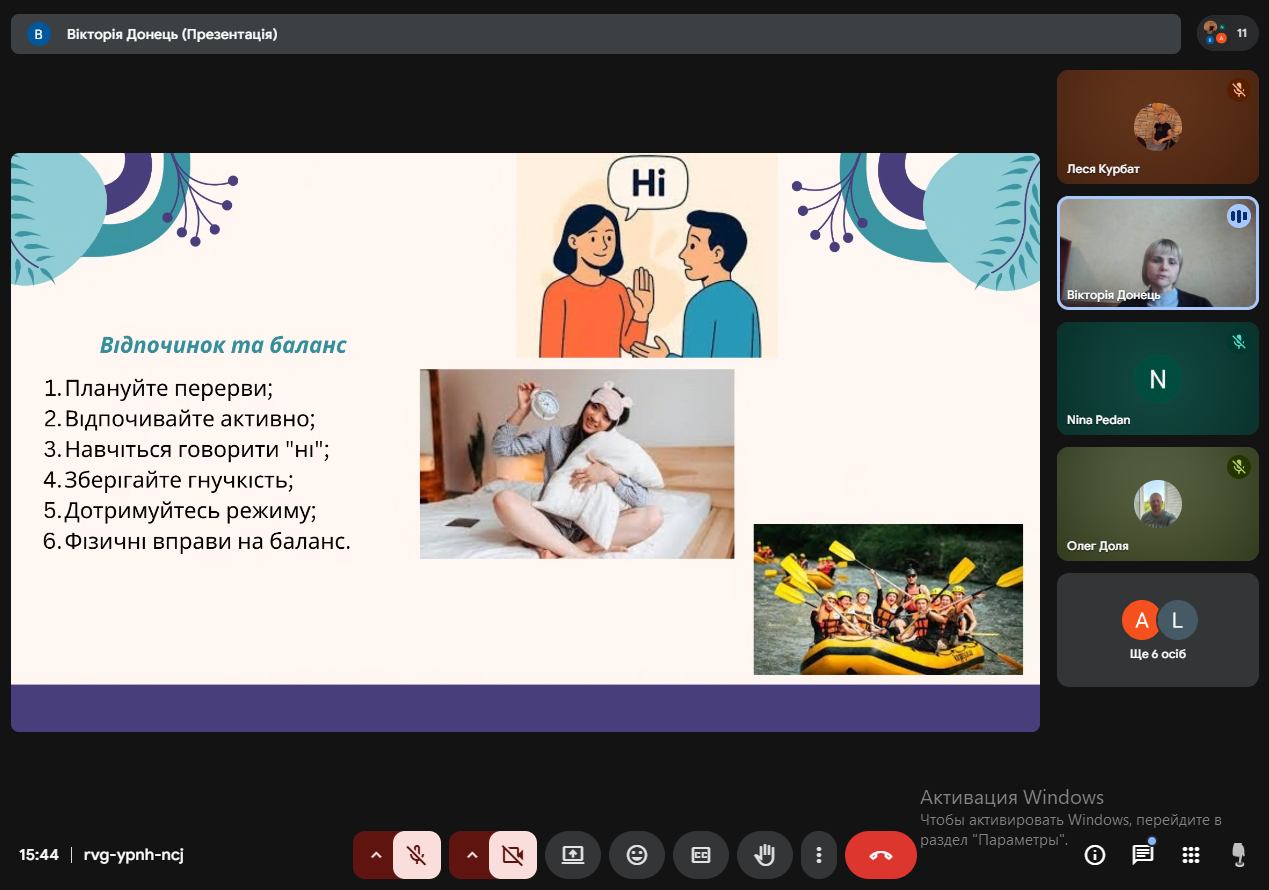Screen dimensions: 1269x890
Task: Open the activities grid icon
Action: tap(1190, 855)
